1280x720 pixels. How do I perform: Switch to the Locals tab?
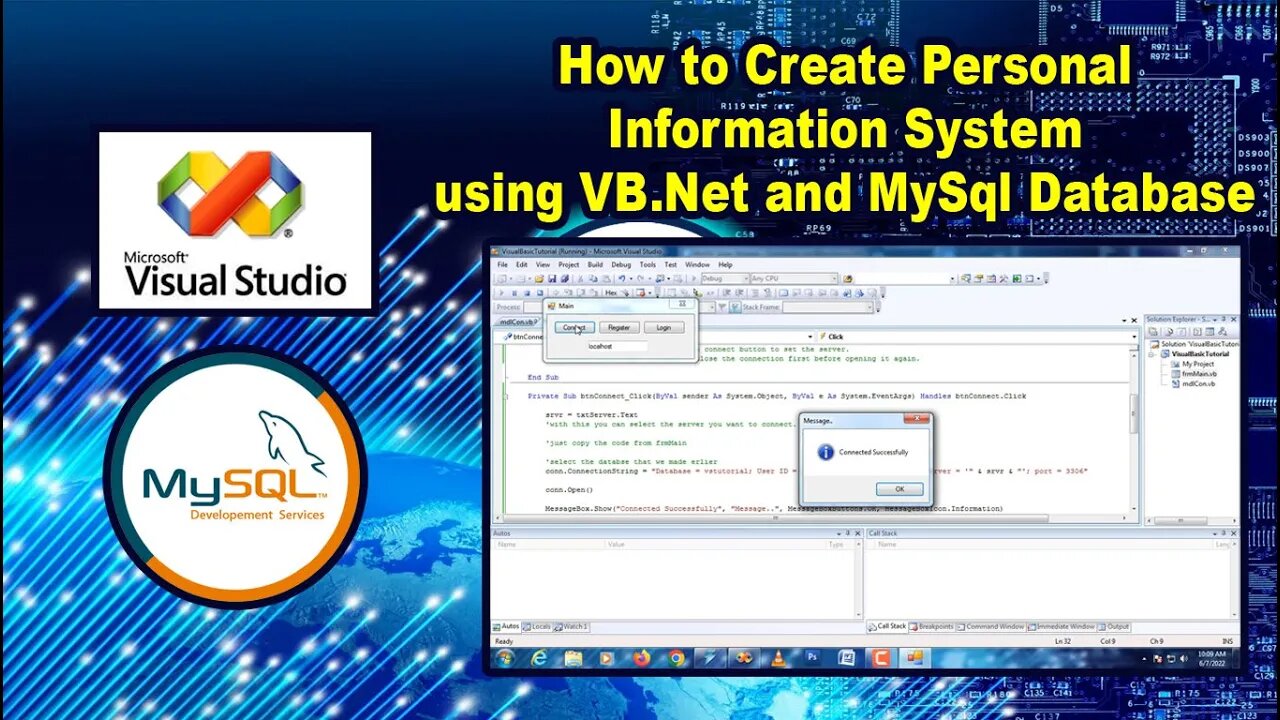[x=537, y=626]
